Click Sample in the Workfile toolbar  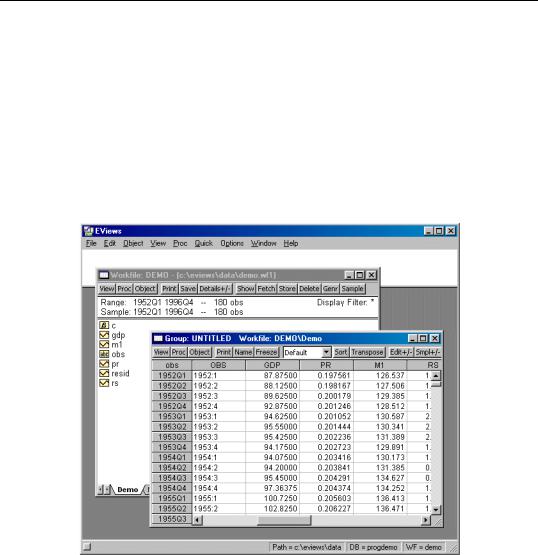coord(353,289)
